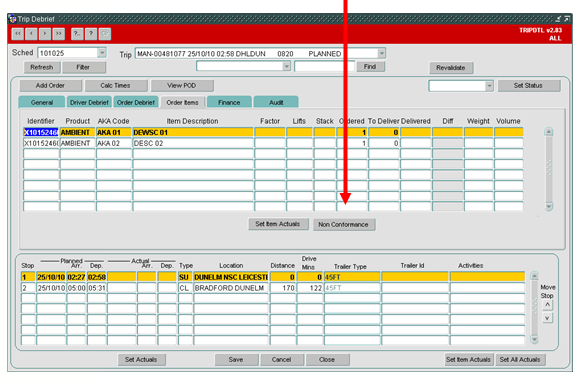Select the 'DESC 02' item description cell
The width and height of the screenshot is (583, 381).
(193, 143)
